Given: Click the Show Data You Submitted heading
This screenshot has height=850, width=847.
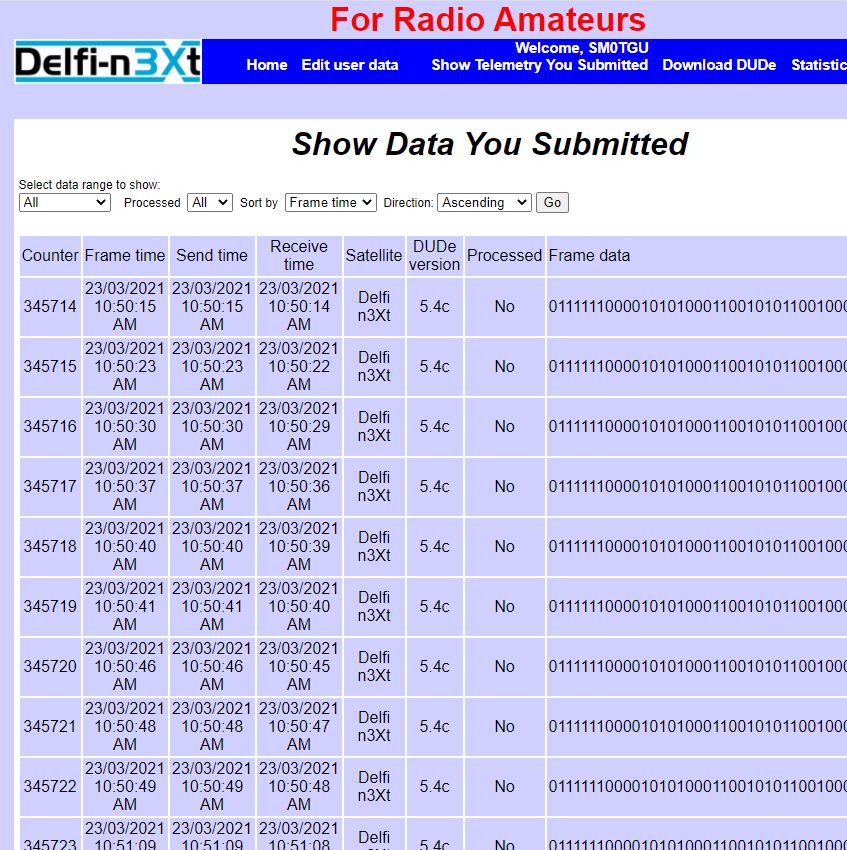Looking at the screenshot, I should pos(490,144).
